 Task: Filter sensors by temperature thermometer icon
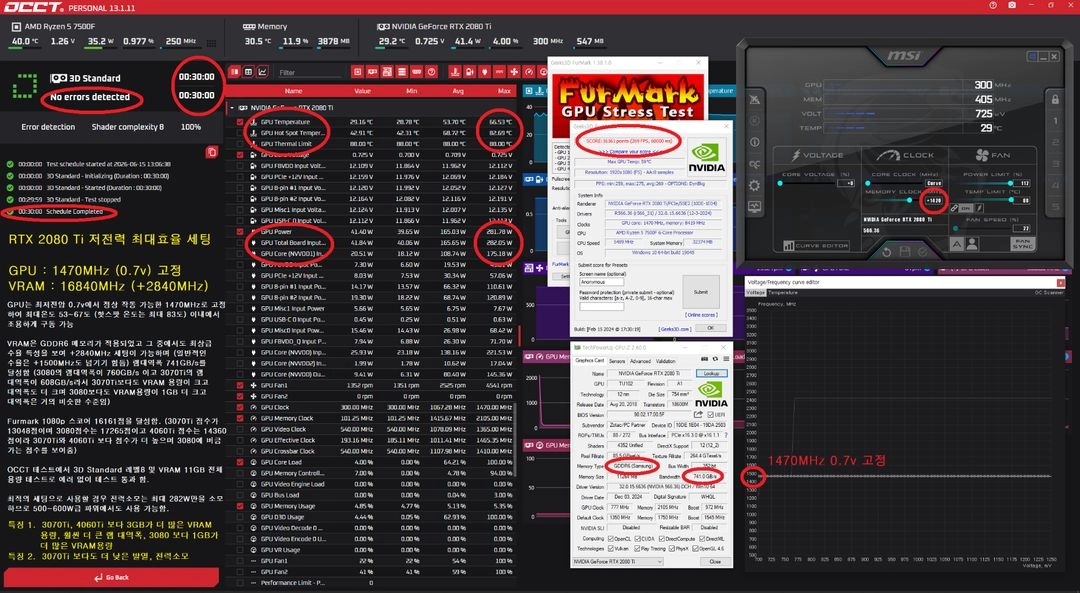click(x=455, y=72)
